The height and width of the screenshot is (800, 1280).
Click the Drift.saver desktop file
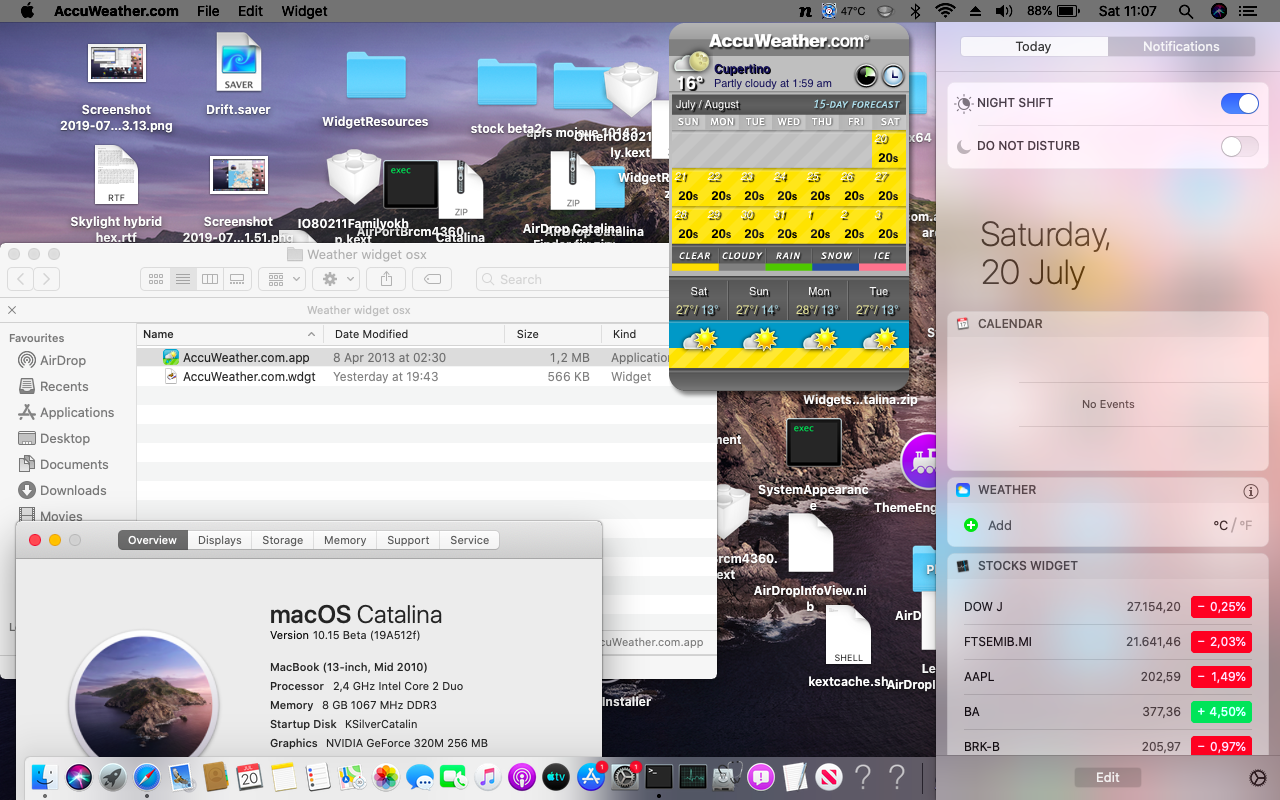238,75
